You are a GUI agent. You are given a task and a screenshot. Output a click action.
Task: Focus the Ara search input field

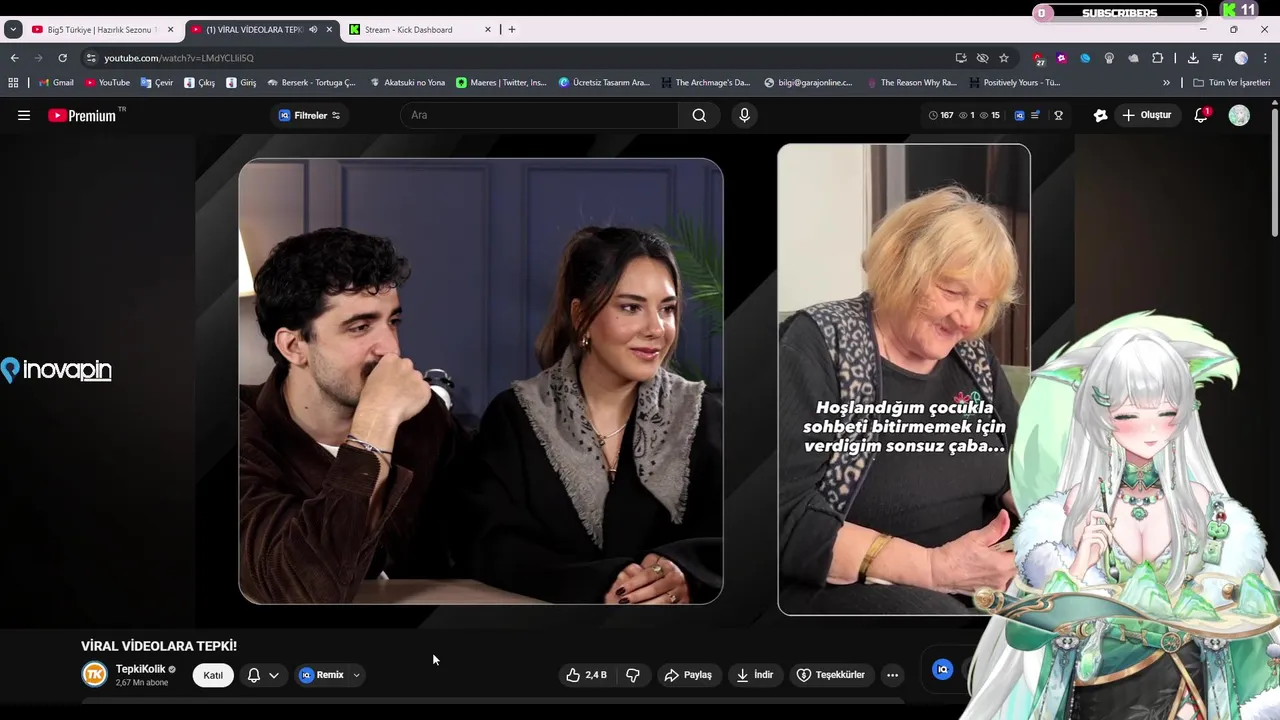(540, 115)
